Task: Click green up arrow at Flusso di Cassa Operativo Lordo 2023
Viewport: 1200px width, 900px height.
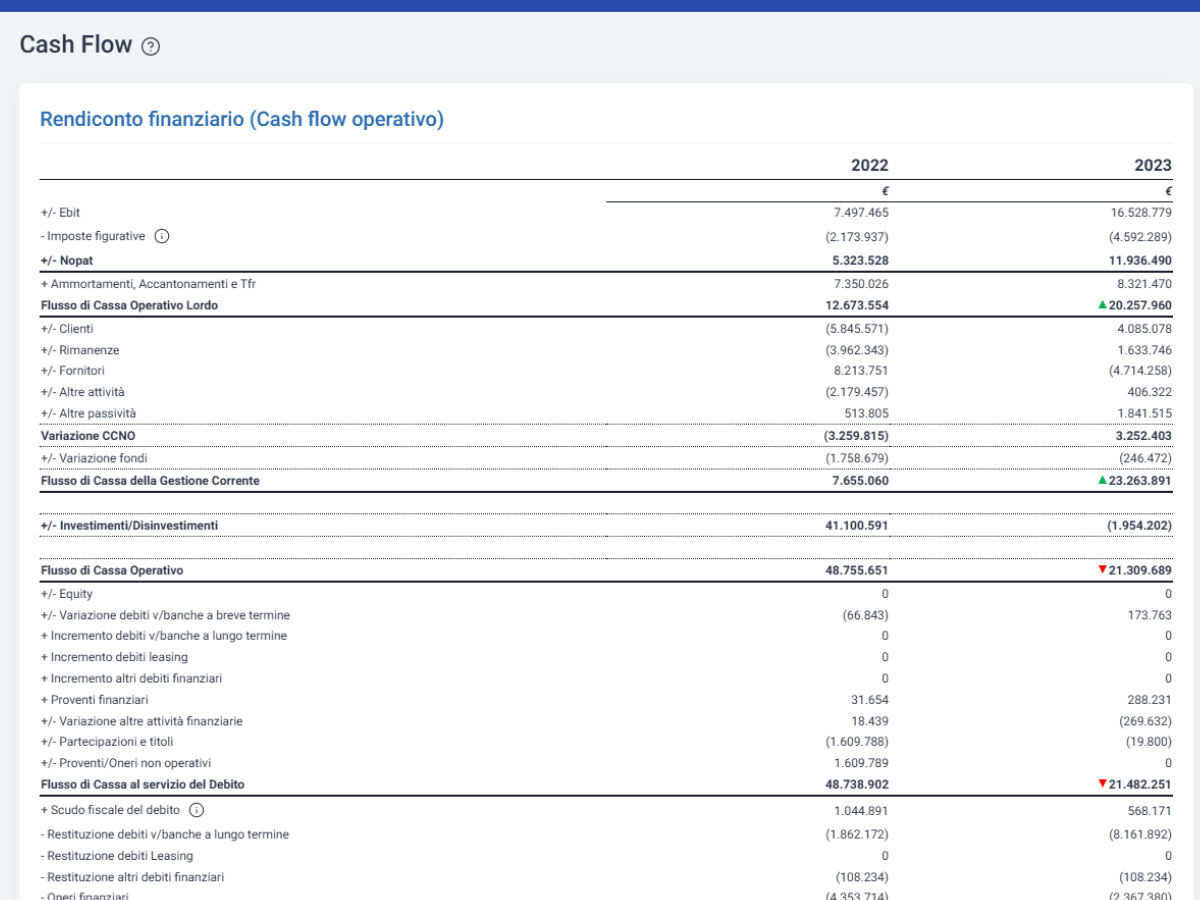Action: pos(1102,305)
